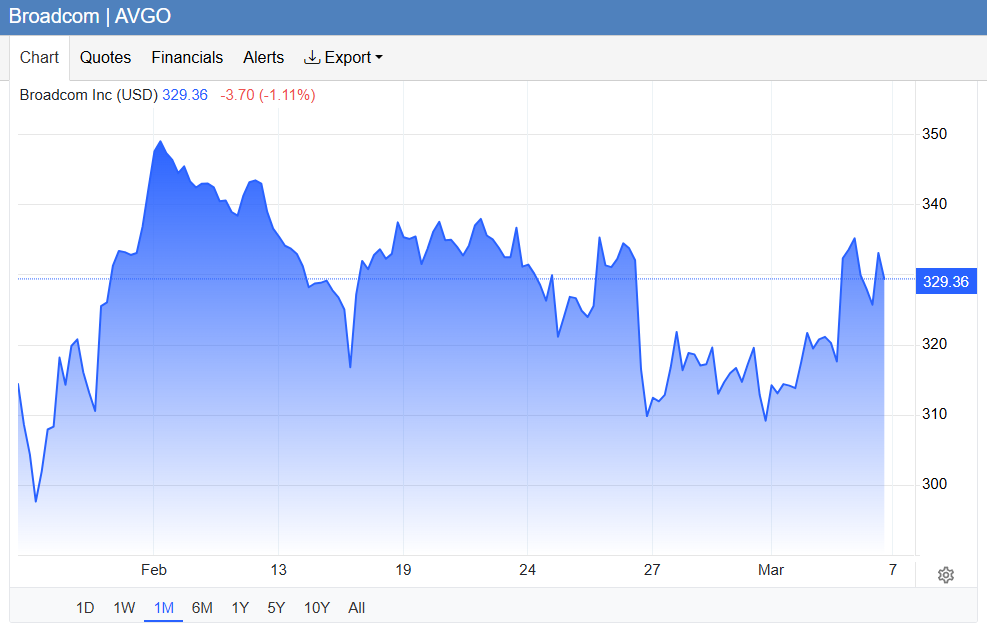Click the 329.36 current price label on axis
This screenshot has height=636, width=987.
945,282
